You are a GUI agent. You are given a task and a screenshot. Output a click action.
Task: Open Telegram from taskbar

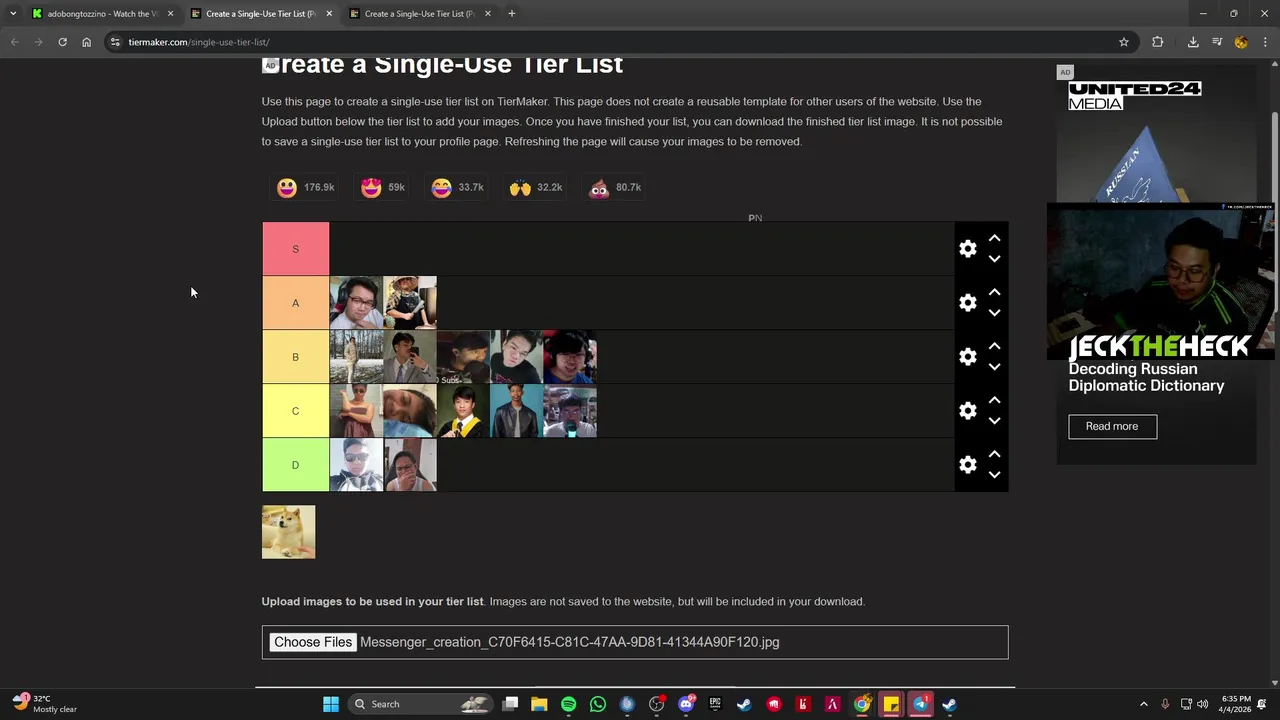[x=920, y=704]
